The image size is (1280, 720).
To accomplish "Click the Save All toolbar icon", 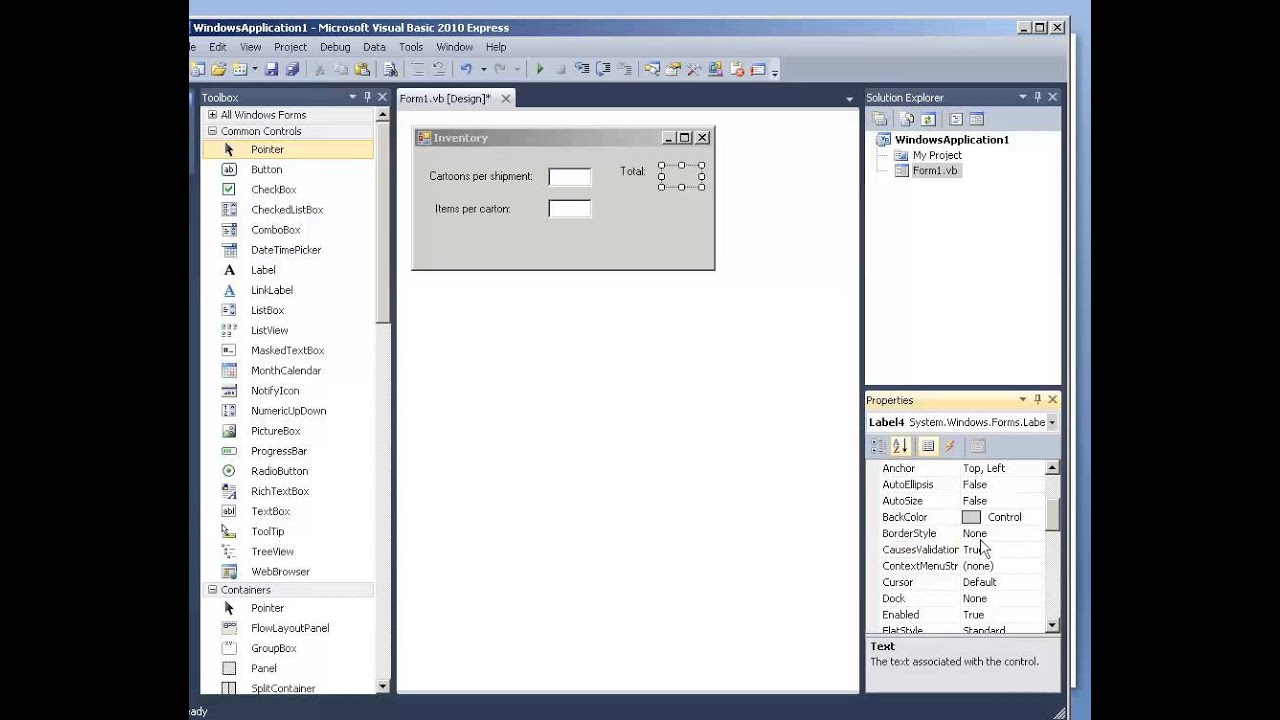I will click(x=292, y=69).
